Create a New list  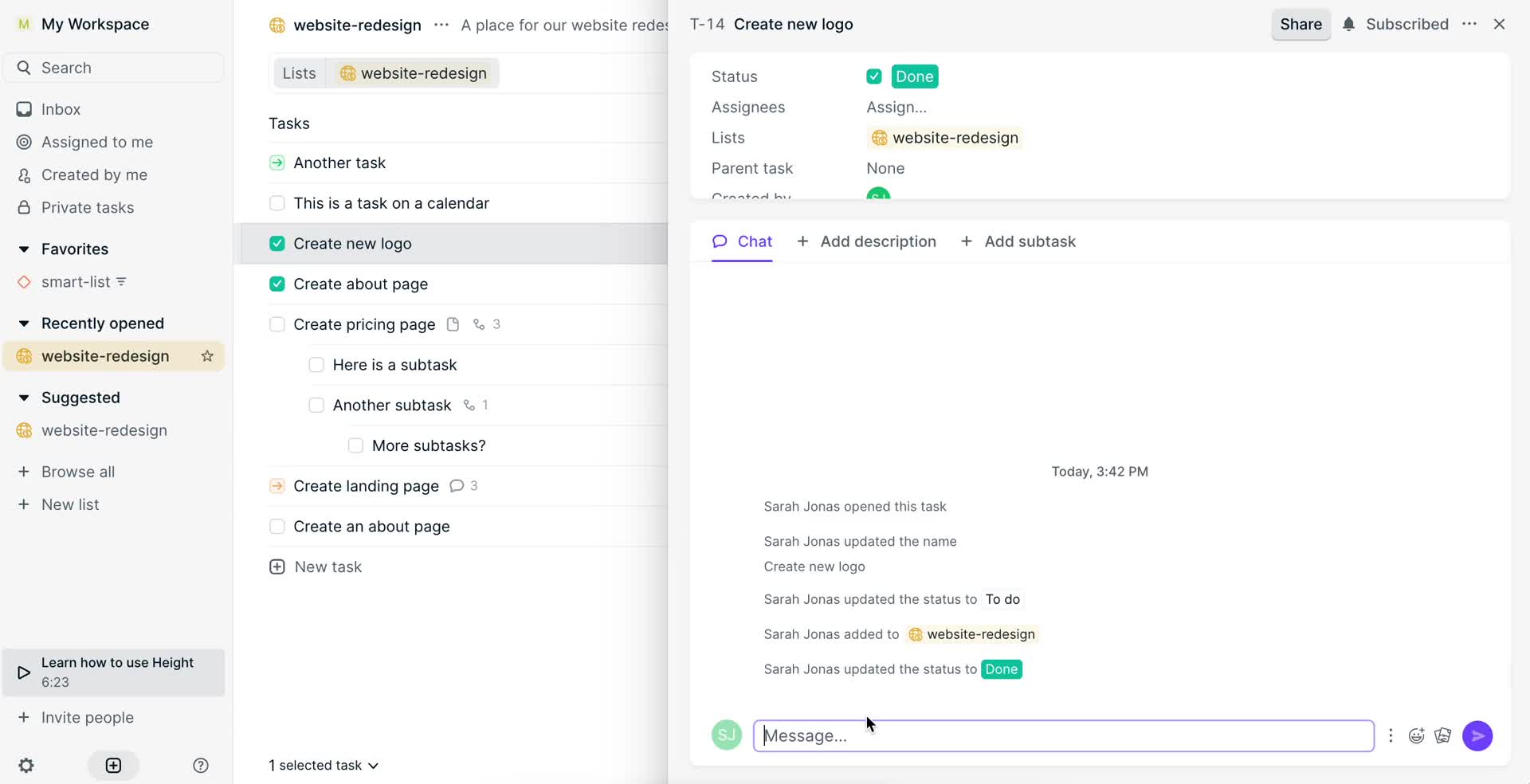70,504
